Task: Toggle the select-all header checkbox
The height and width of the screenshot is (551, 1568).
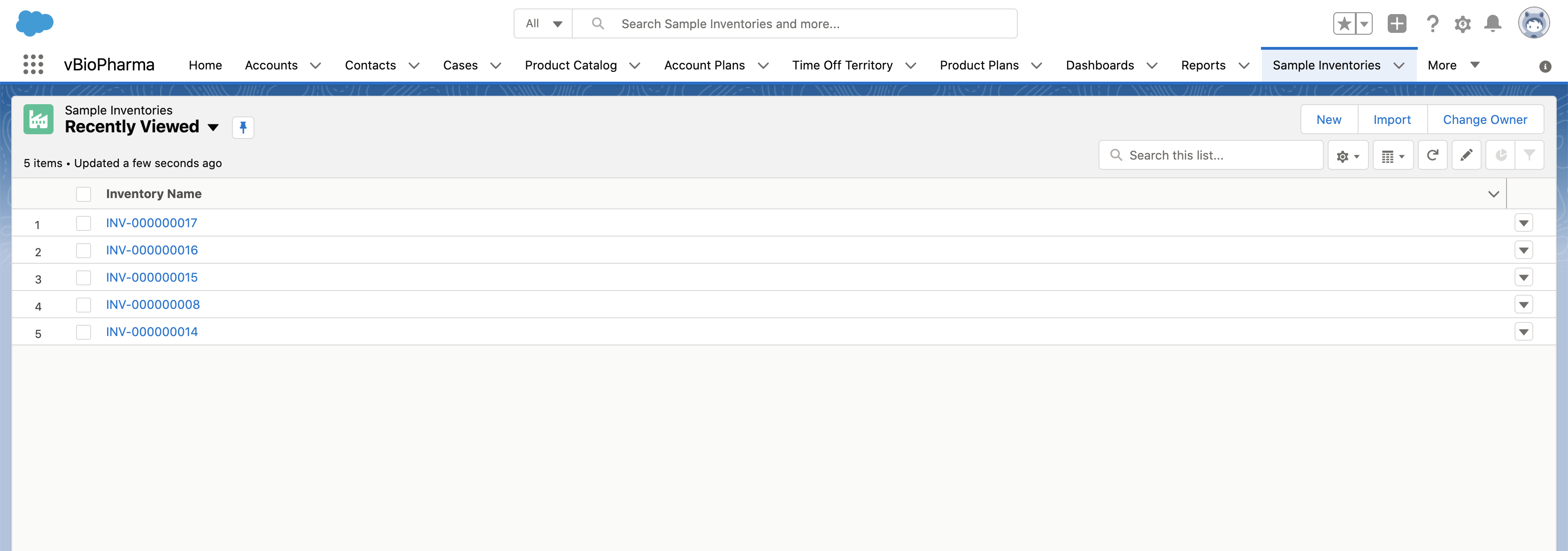Action: point(84,194)
